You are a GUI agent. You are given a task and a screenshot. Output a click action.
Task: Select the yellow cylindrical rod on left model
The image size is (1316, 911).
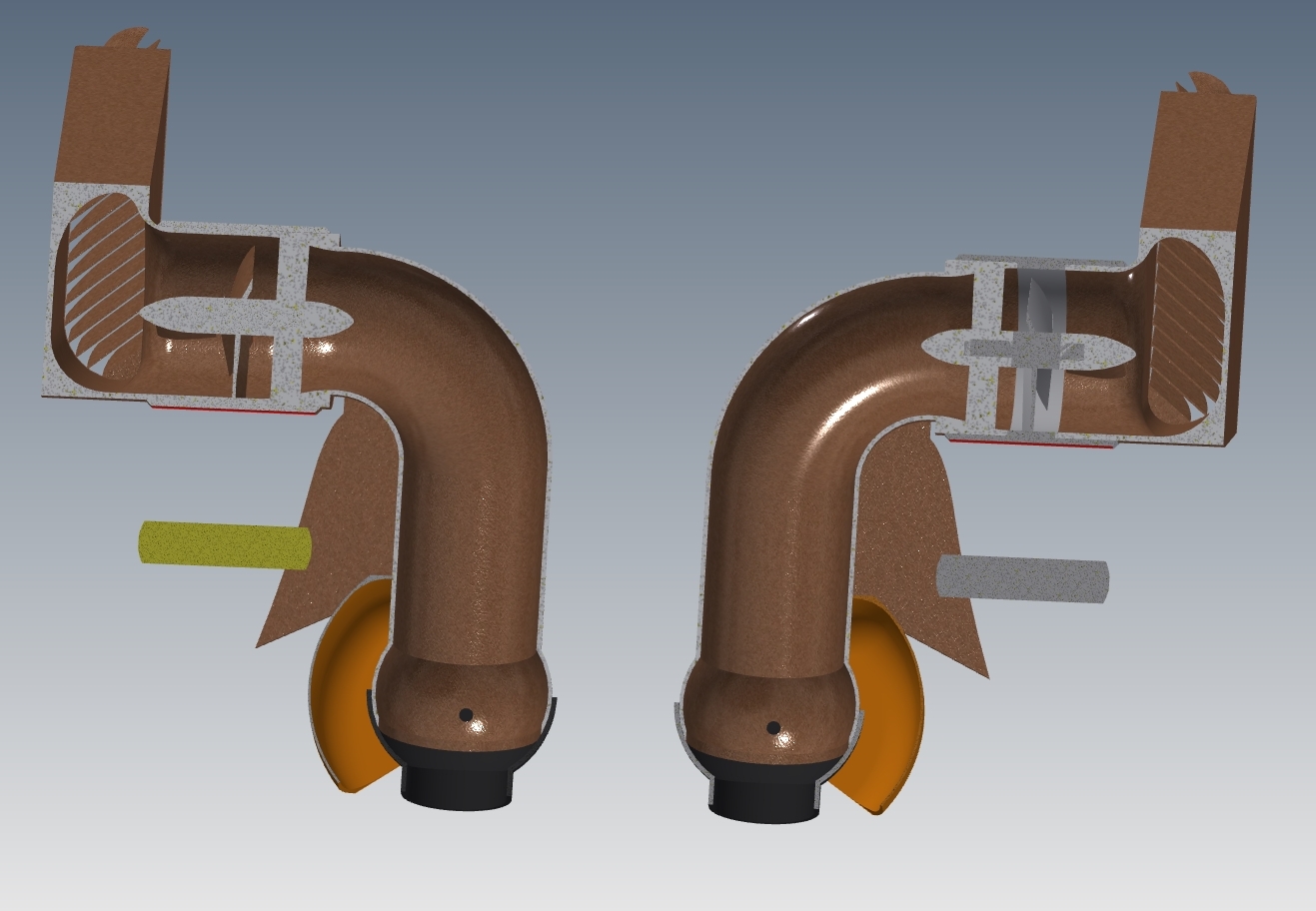pyautogui.click(x=225, y=544)
